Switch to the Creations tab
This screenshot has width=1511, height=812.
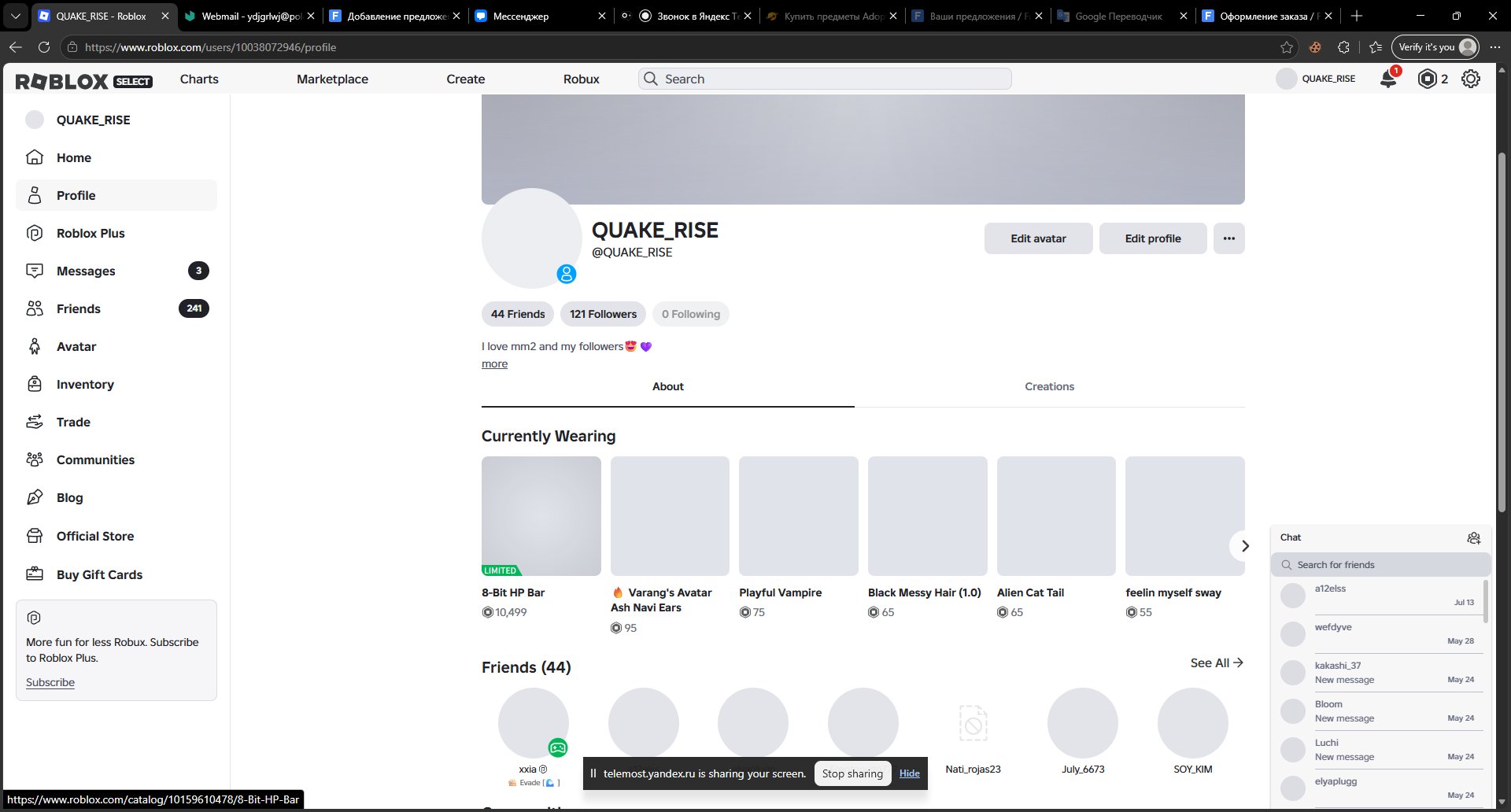point(1050,386)
